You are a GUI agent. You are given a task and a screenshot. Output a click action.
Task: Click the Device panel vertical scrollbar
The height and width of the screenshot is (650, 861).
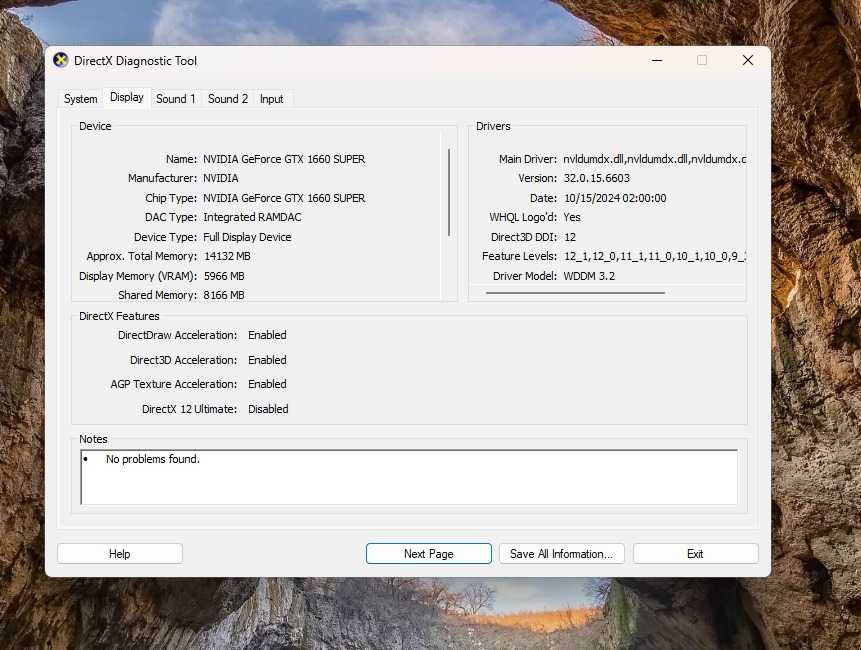tap(449, 192)
